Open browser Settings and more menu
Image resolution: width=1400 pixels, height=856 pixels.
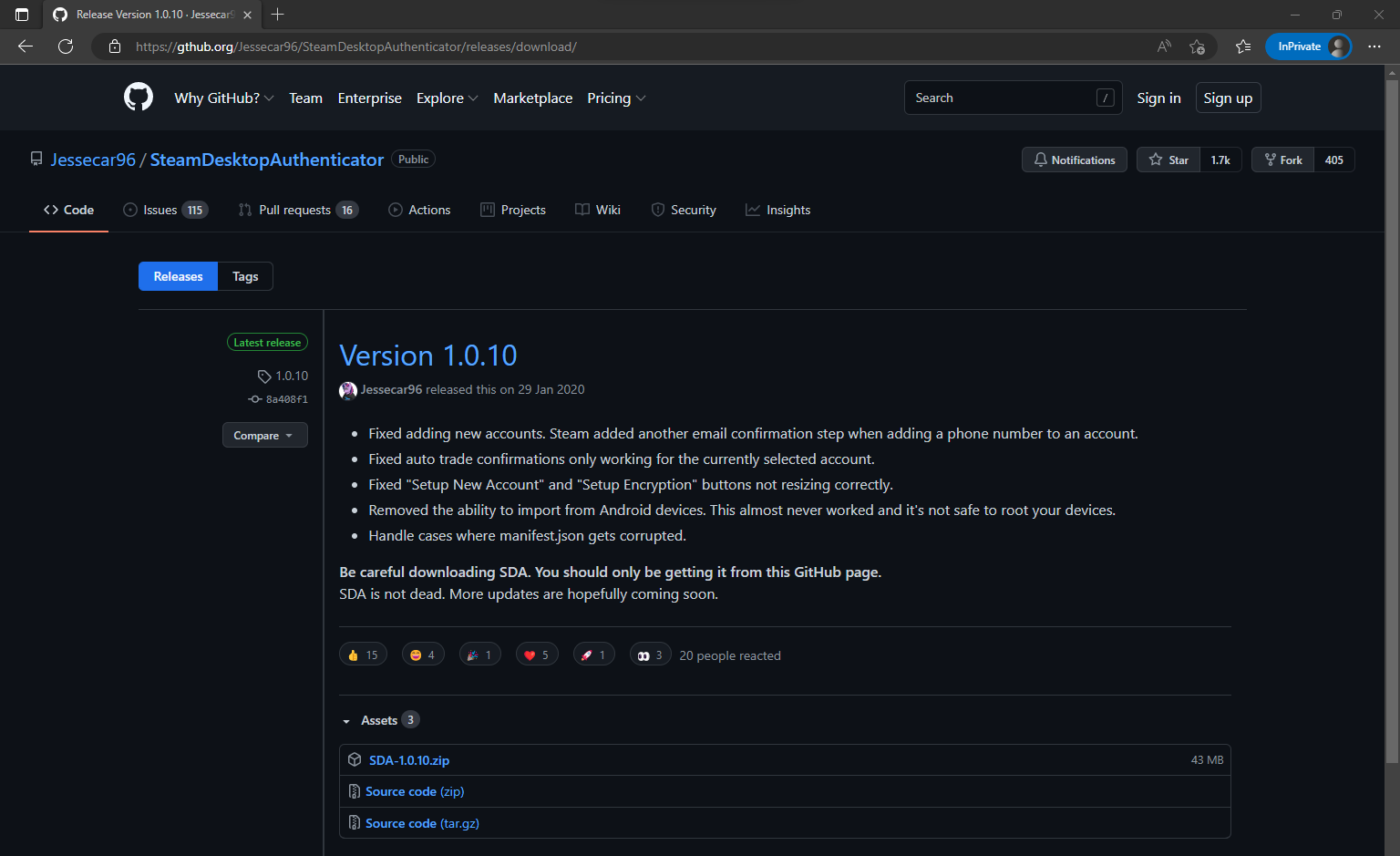coord(1374,46)
